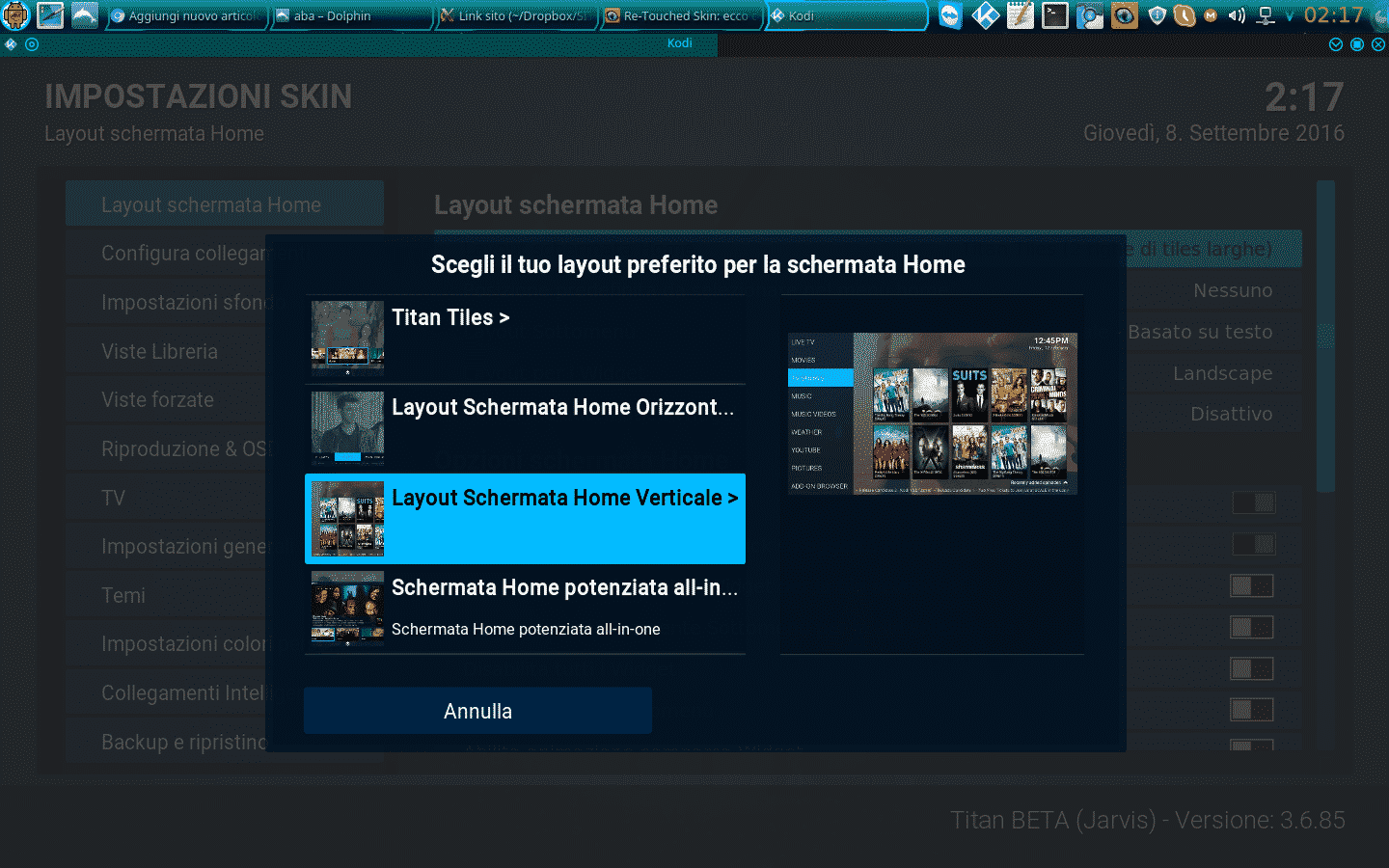1389x868 pixels.
Task: Click the setting value 'Nessuno'
Action: tap(1233, 290)
